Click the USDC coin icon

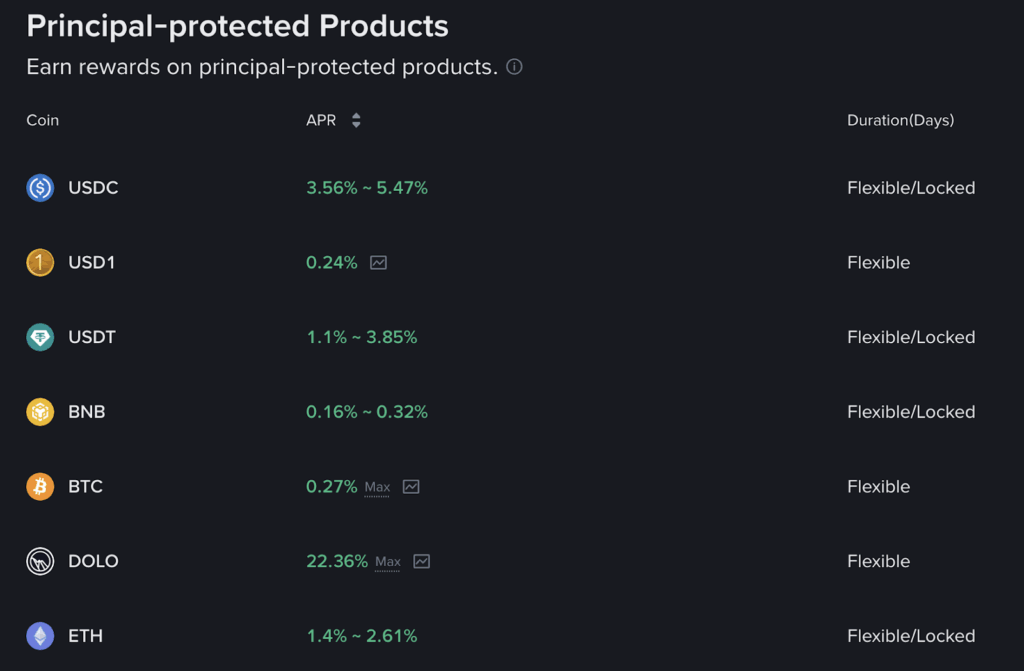tap(38, 187)
